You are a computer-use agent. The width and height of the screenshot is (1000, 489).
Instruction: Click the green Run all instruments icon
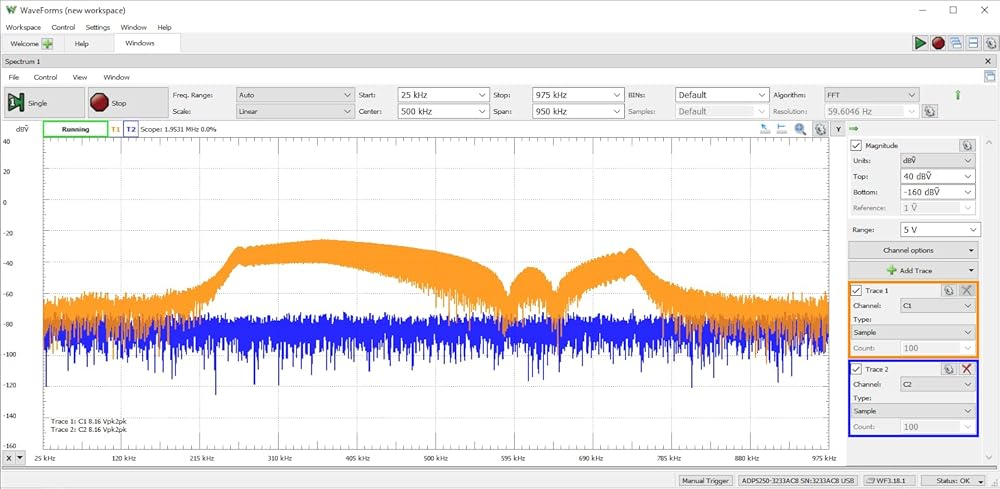point(920,43)
